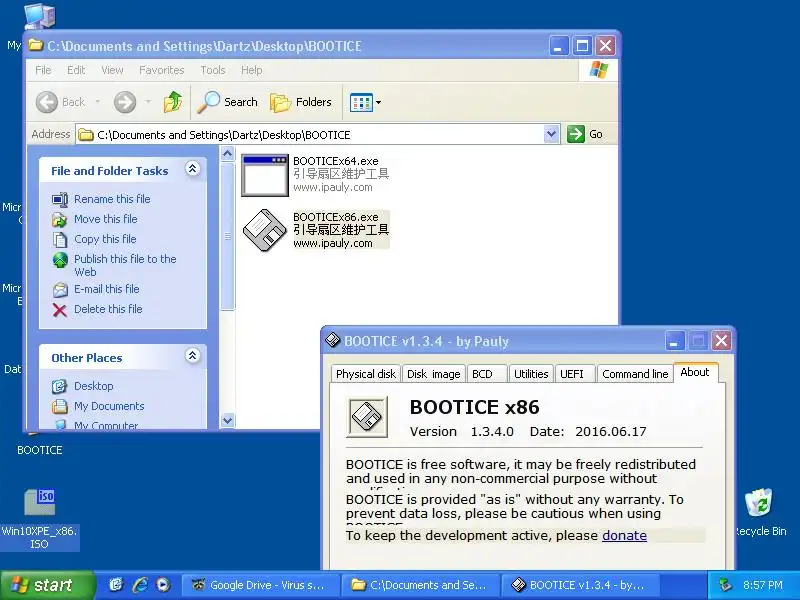
Task: Open My Documents under Other Places
Action: 109,406
